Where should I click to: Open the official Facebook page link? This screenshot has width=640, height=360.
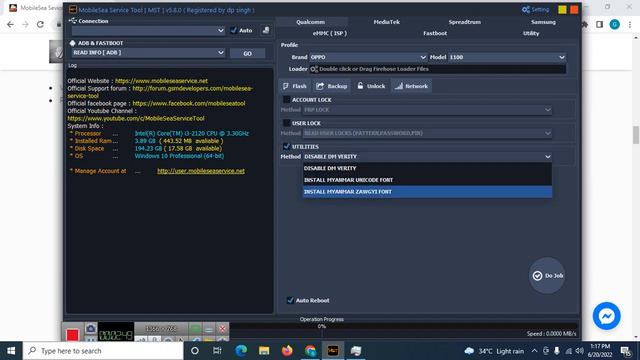point(189,103)
